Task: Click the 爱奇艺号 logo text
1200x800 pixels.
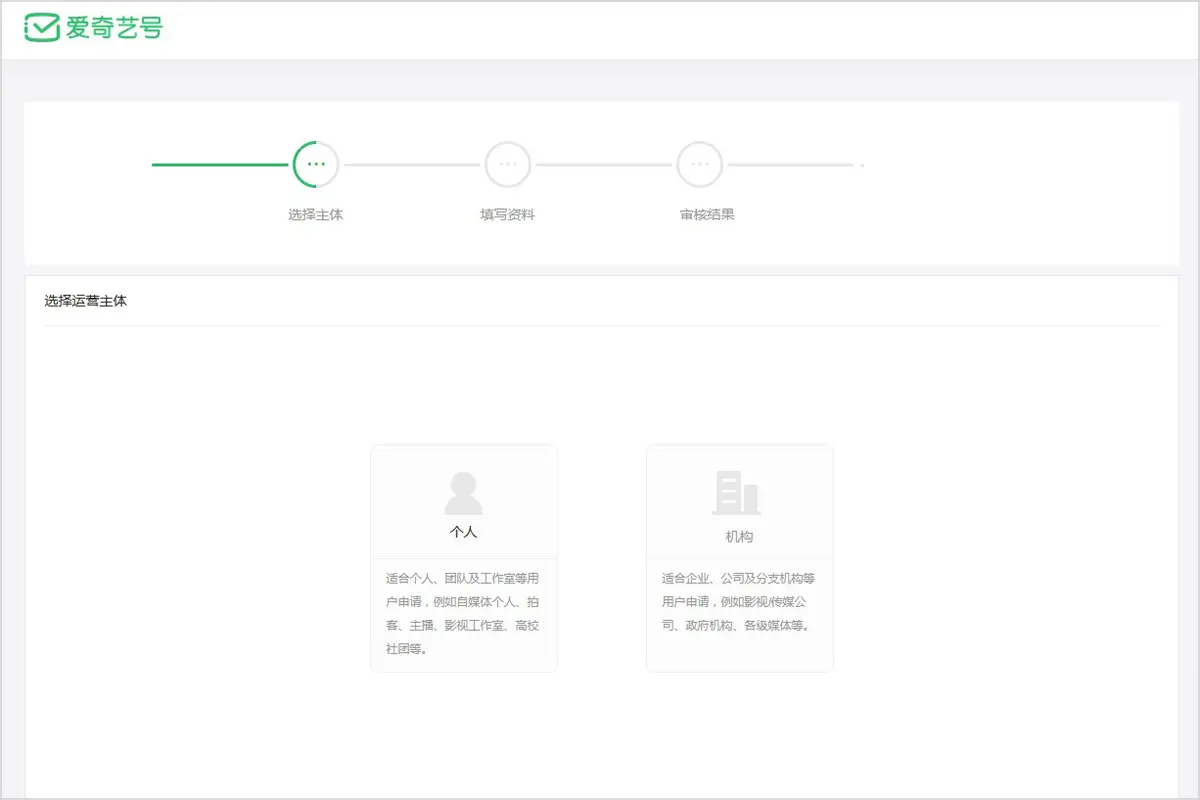Action: click(113, 28)
